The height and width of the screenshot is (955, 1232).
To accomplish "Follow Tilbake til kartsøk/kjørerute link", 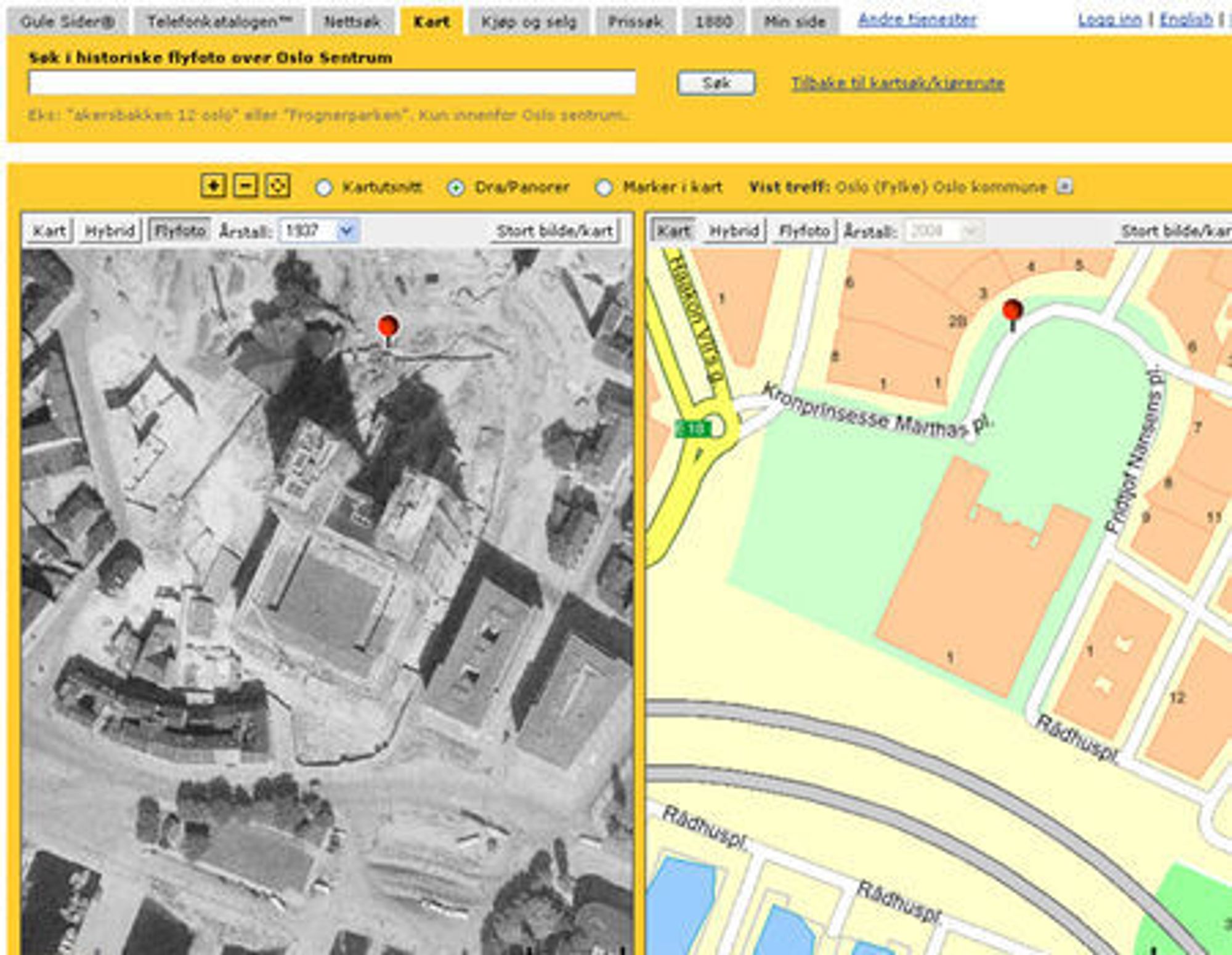I will pyautogui.click(x=898, y=83).
